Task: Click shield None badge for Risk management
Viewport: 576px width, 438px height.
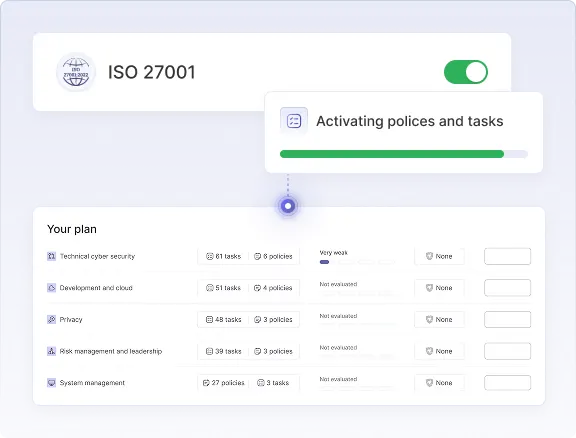Action: tap(439, 351)
